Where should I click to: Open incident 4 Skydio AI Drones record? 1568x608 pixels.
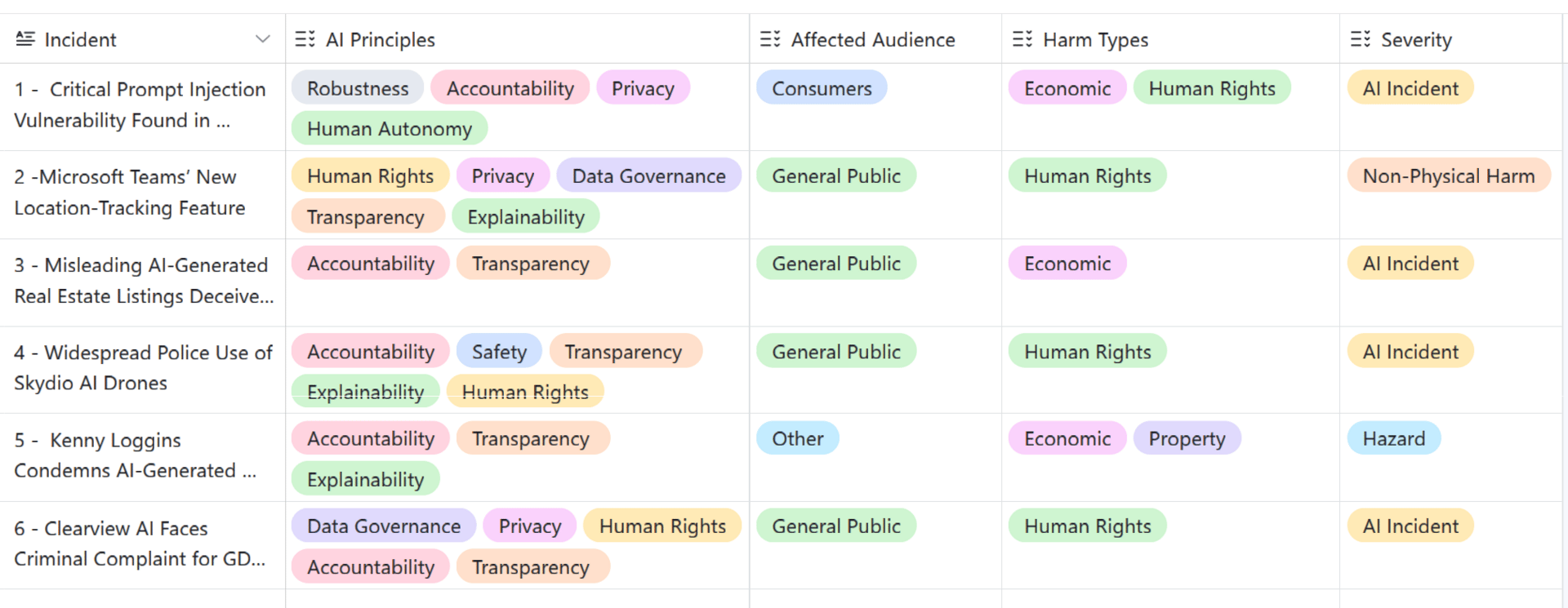(143, 368)
